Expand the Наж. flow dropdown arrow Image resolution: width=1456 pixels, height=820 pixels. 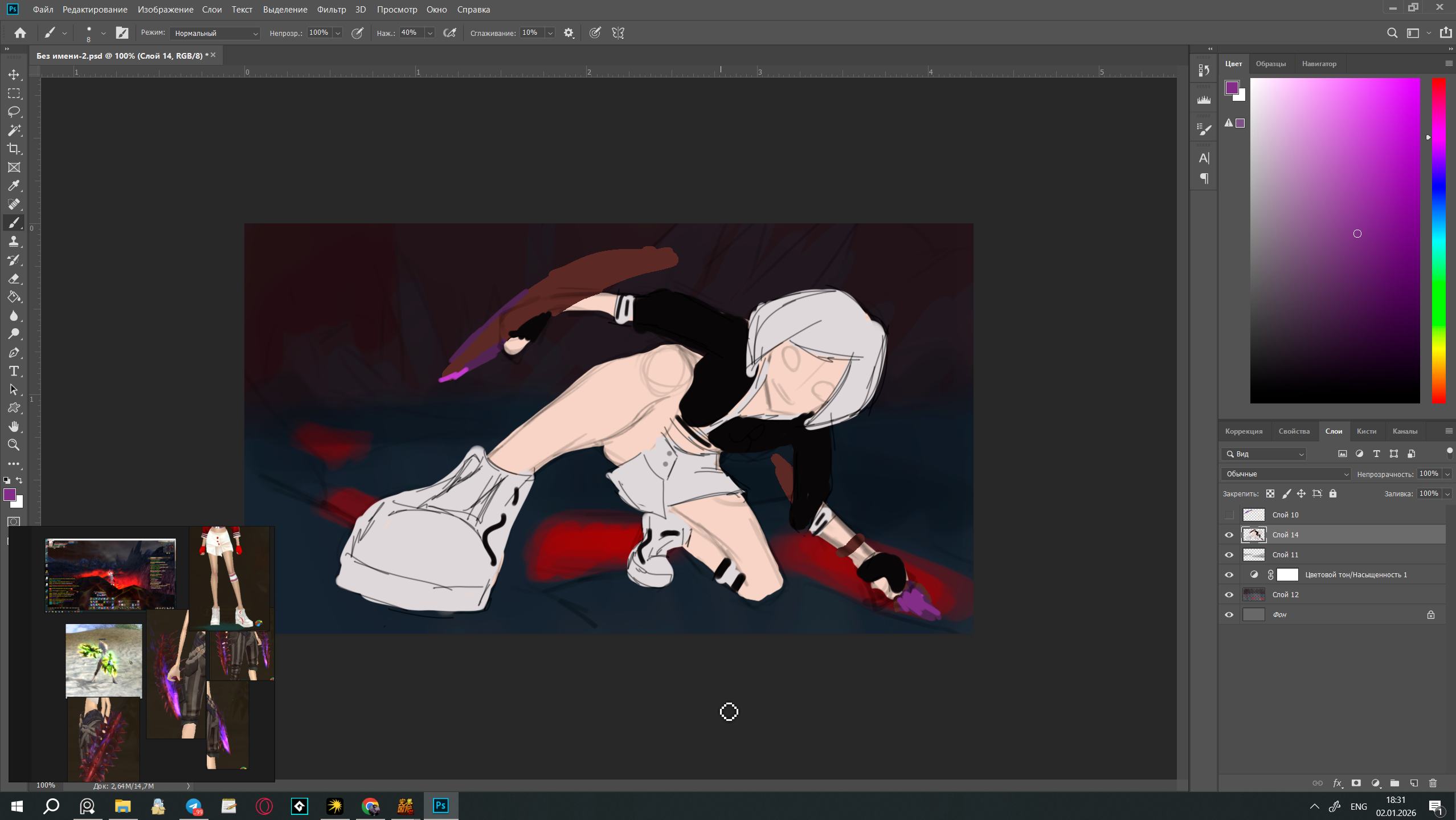[430, 33]
